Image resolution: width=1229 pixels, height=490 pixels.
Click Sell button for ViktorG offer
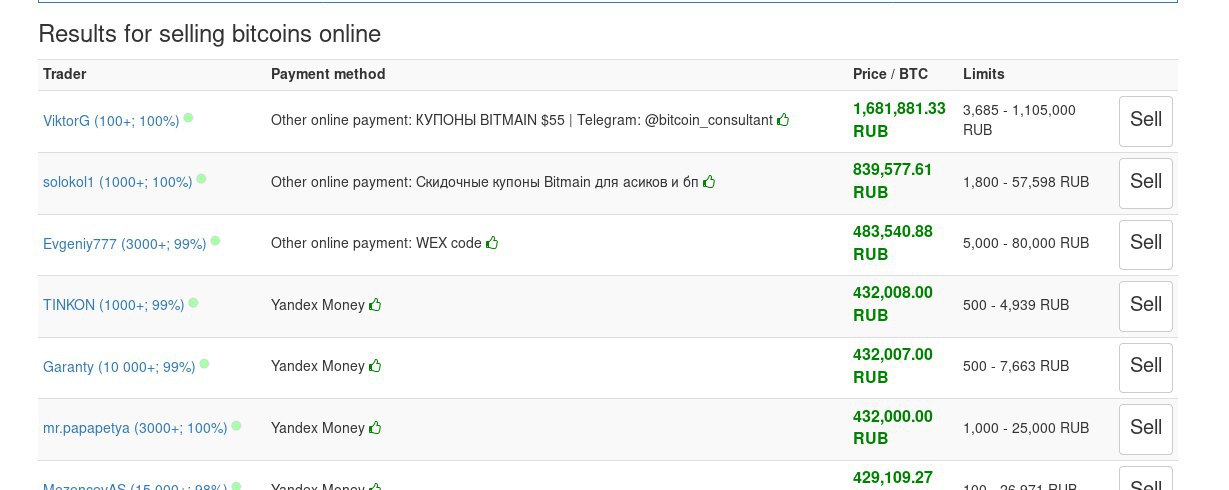[x=1146, y=121]
